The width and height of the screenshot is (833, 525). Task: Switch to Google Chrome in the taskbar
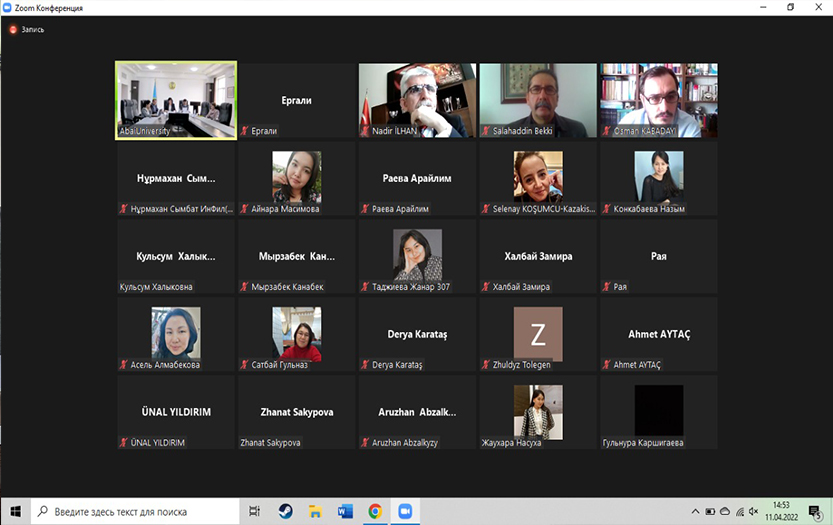point(375,511)
